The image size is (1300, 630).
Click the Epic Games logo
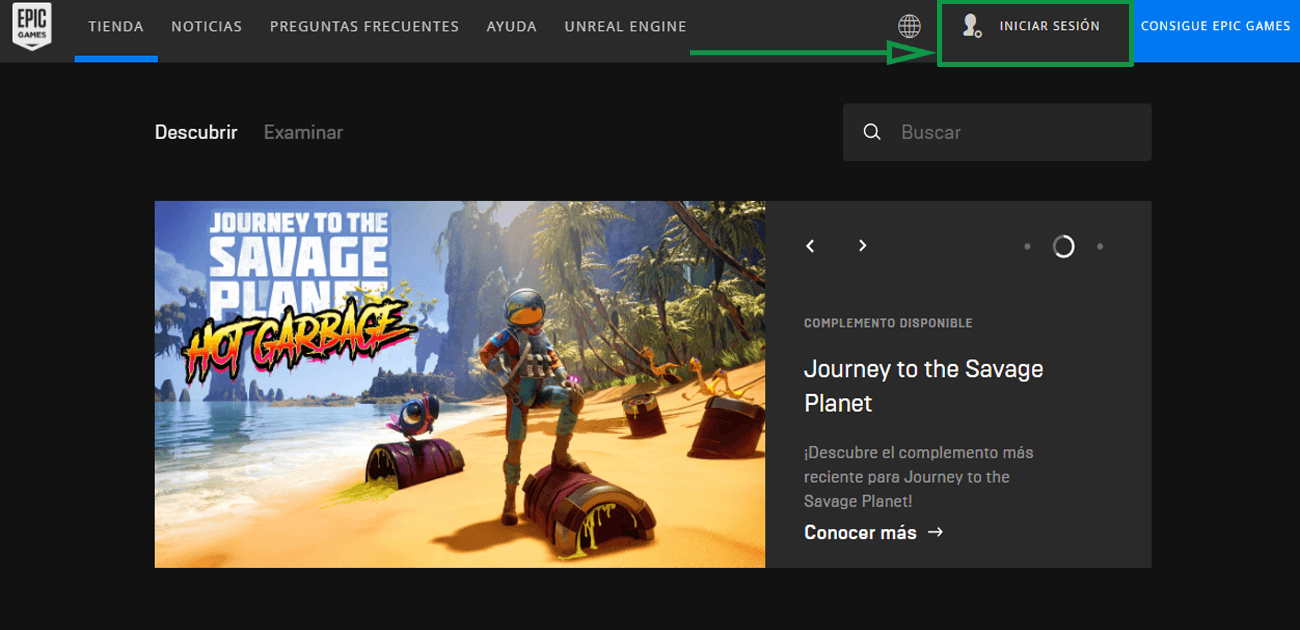[31, 26]
